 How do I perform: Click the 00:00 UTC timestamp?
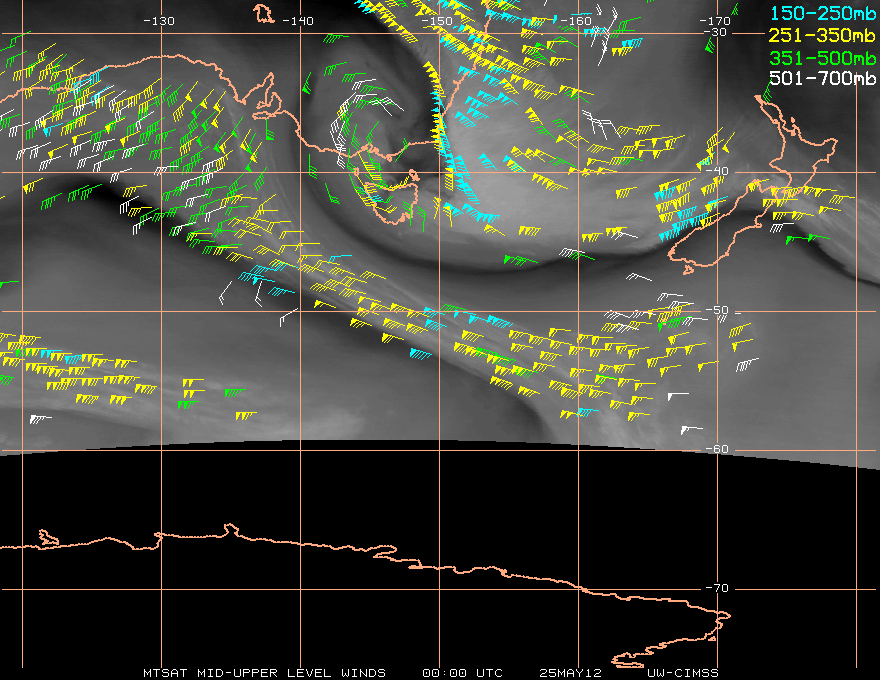[x=462, y=673]
